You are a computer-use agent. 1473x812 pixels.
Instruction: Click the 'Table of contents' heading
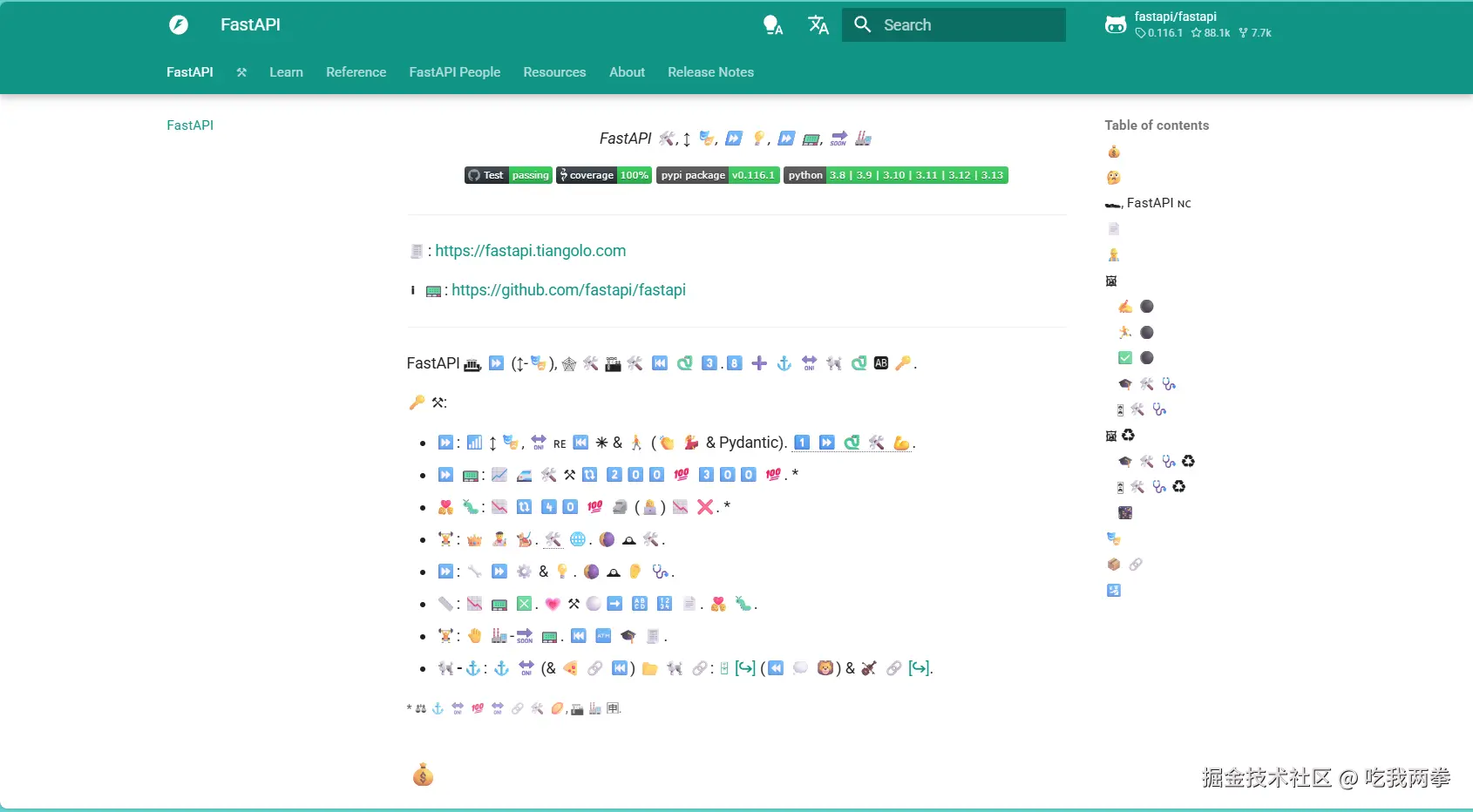(x=1157, y=125)
